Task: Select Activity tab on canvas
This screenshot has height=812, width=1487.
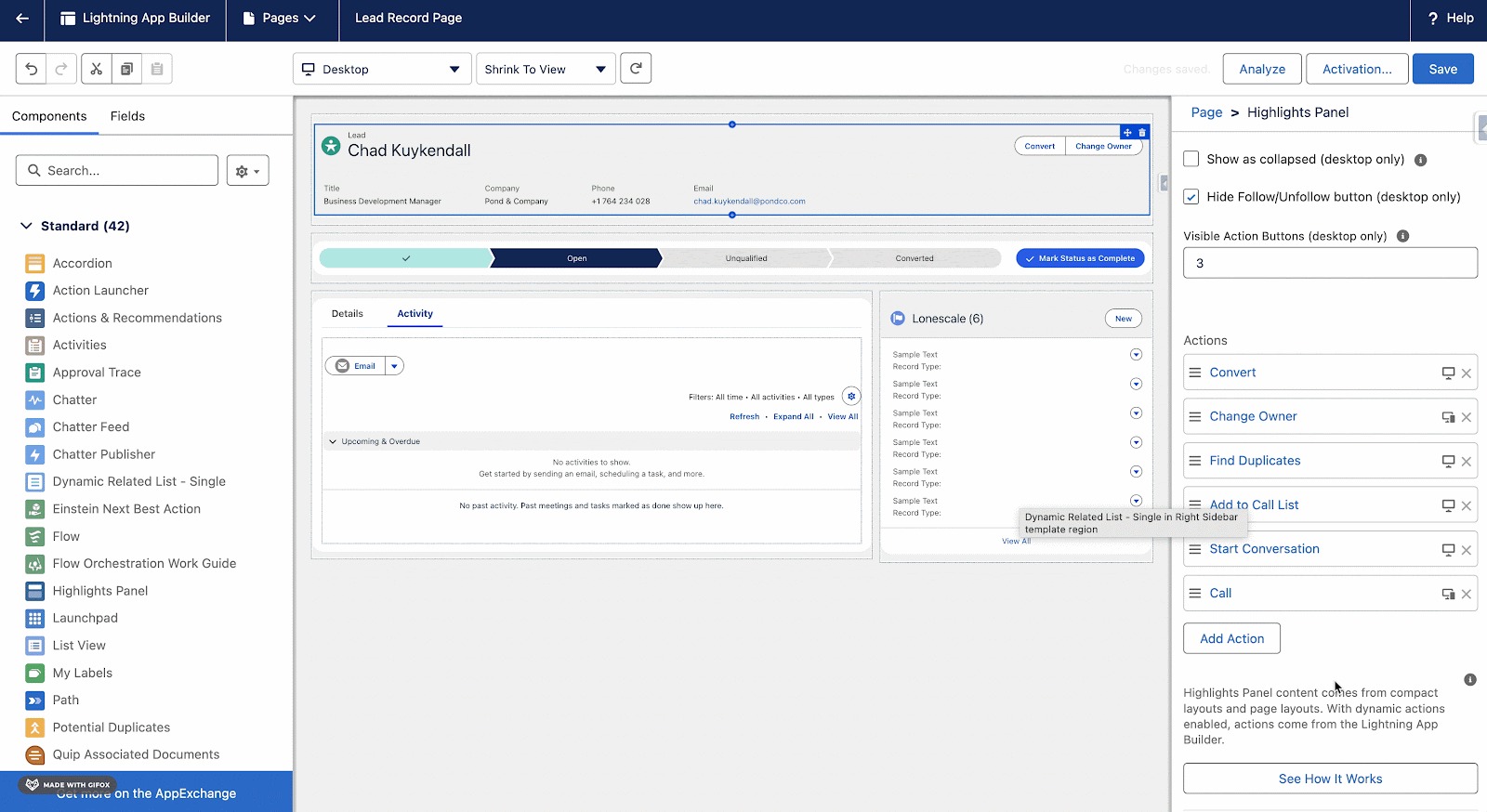Action: pos(415,314)
